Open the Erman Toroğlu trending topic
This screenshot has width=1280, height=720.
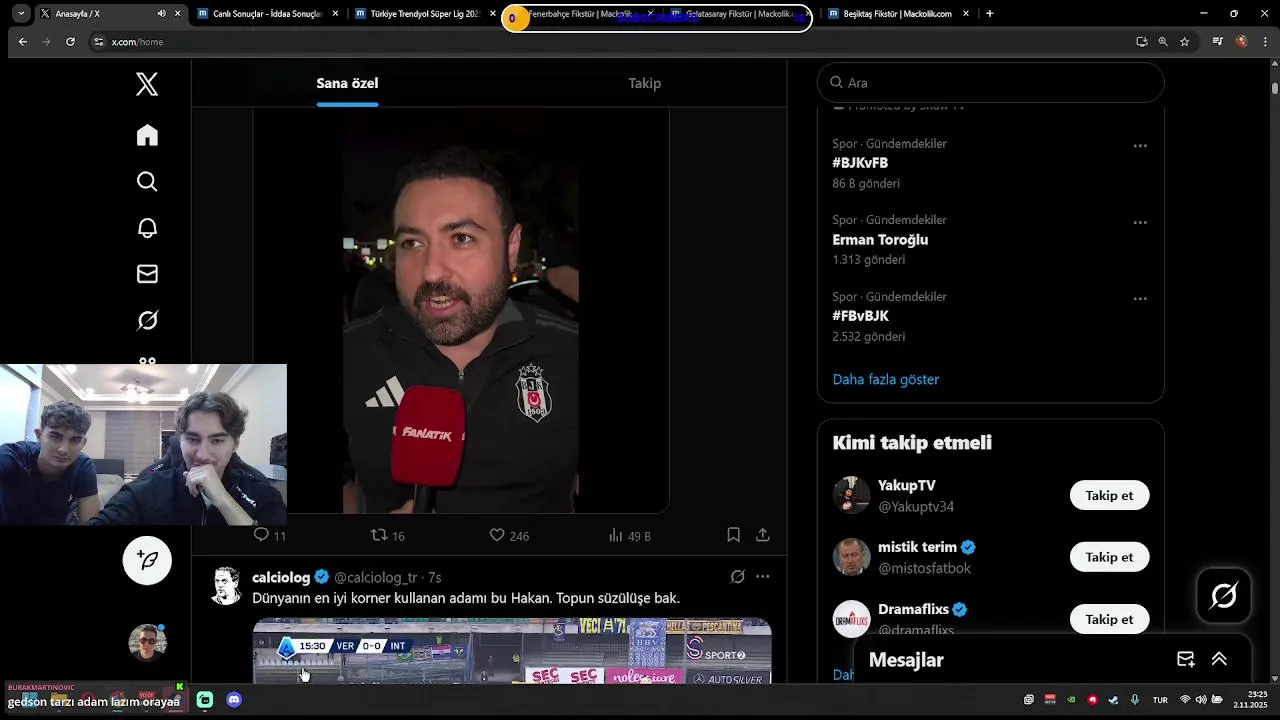coord(880,240)
